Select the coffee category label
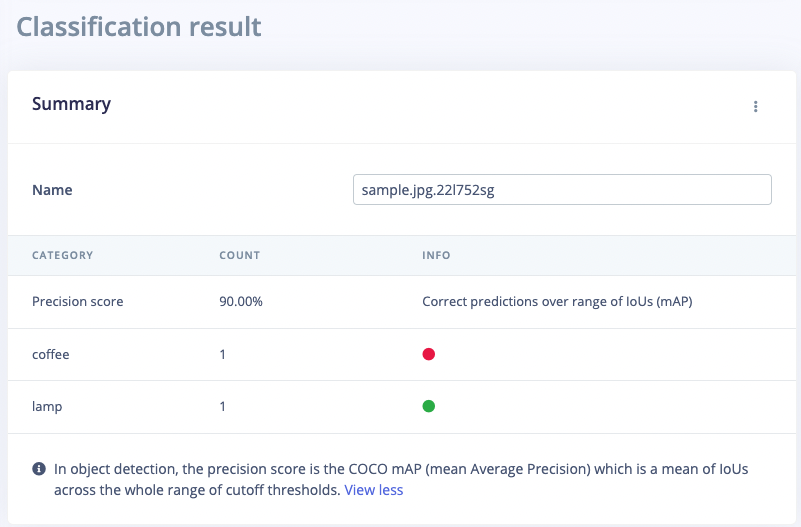Viewport: 801px width, 527px height. [x=51, y=354]
